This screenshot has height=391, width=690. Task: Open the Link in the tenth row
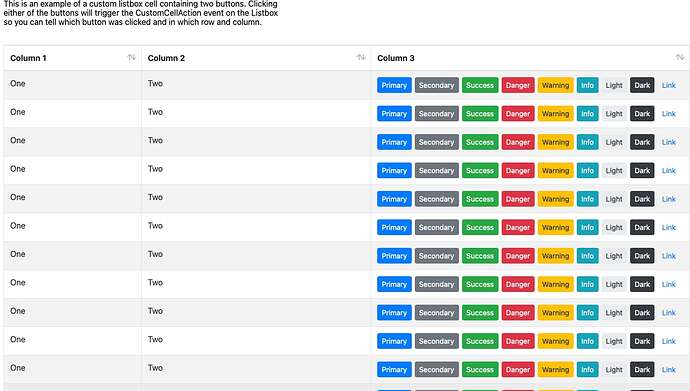(668, 341)
